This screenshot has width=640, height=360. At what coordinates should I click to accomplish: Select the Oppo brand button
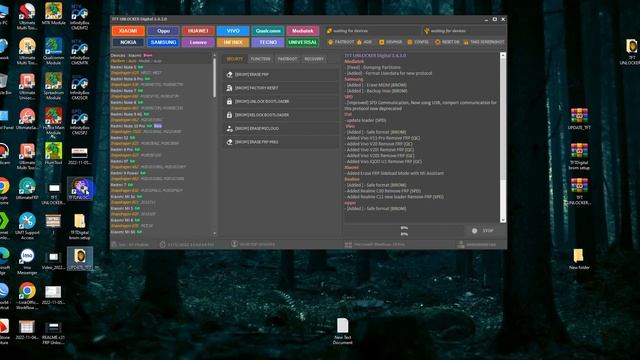coord(163,31)
